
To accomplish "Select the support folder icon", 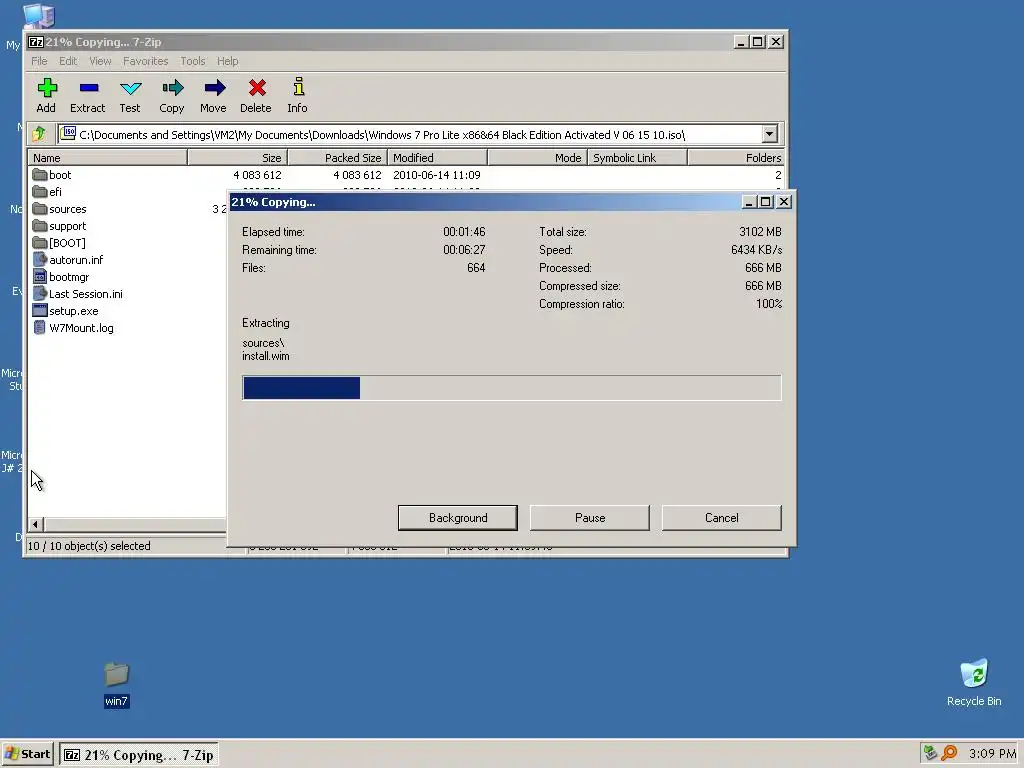I will point(40,225).
